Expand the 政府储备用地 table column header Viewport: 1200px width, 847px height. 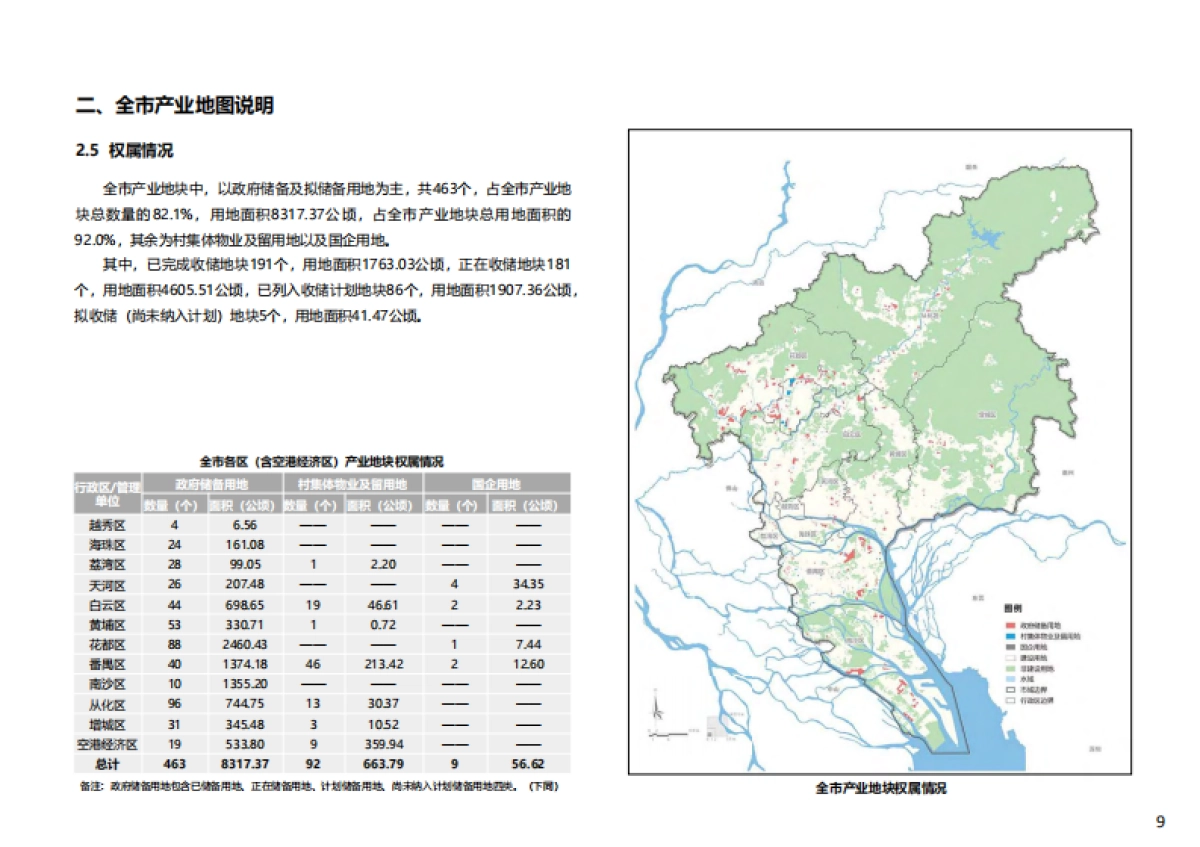[211, 484]
